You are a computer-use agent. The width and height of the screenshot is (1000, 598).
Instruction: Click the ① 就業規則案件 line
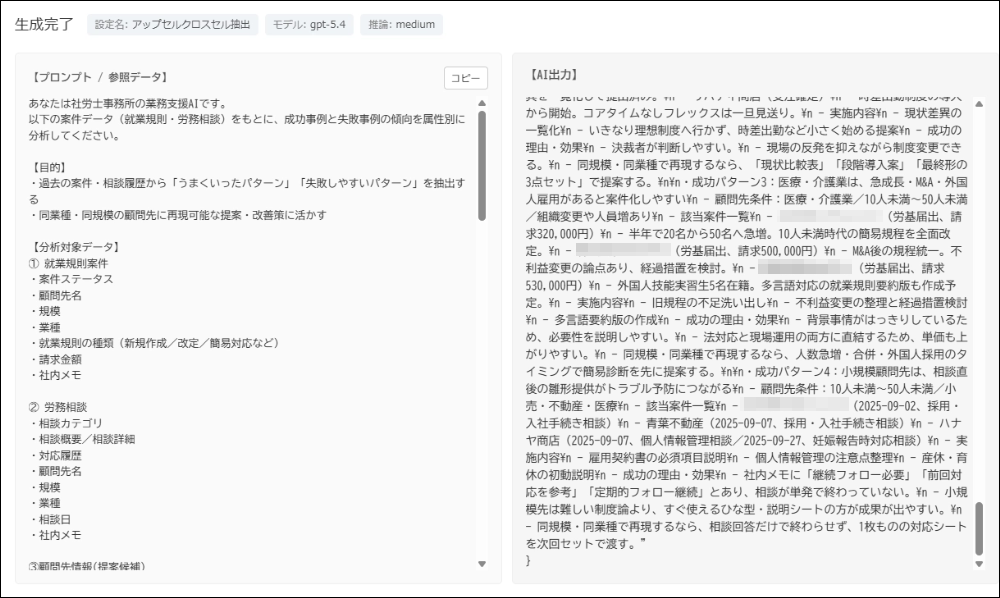tap(68, 263)
